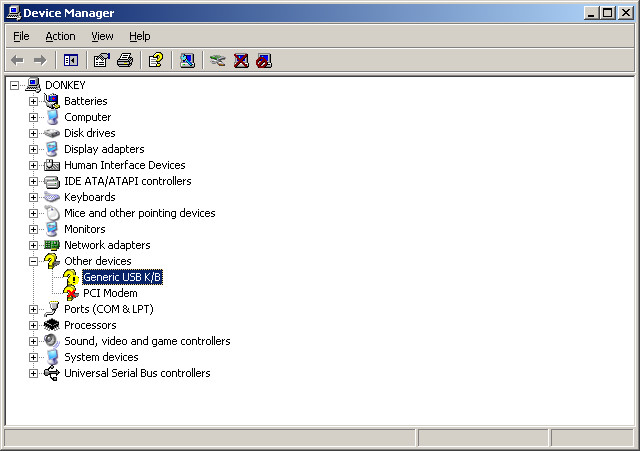Image resolution: width=640 pixels, height=451 pixels.
Task: Collapse the DONKEY root node
Action: [x=14, y=85]
